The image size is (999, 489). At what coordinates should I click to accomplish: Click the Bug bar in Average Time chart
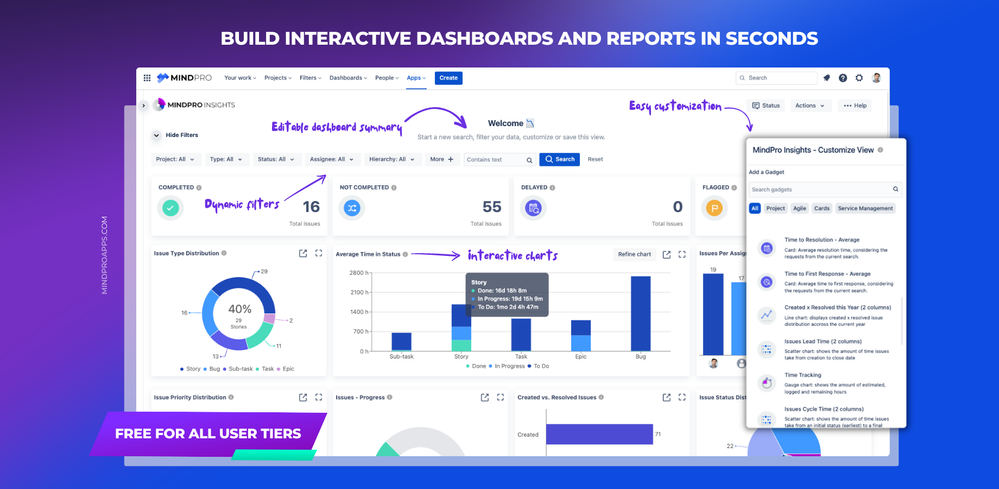click(640, 313)
